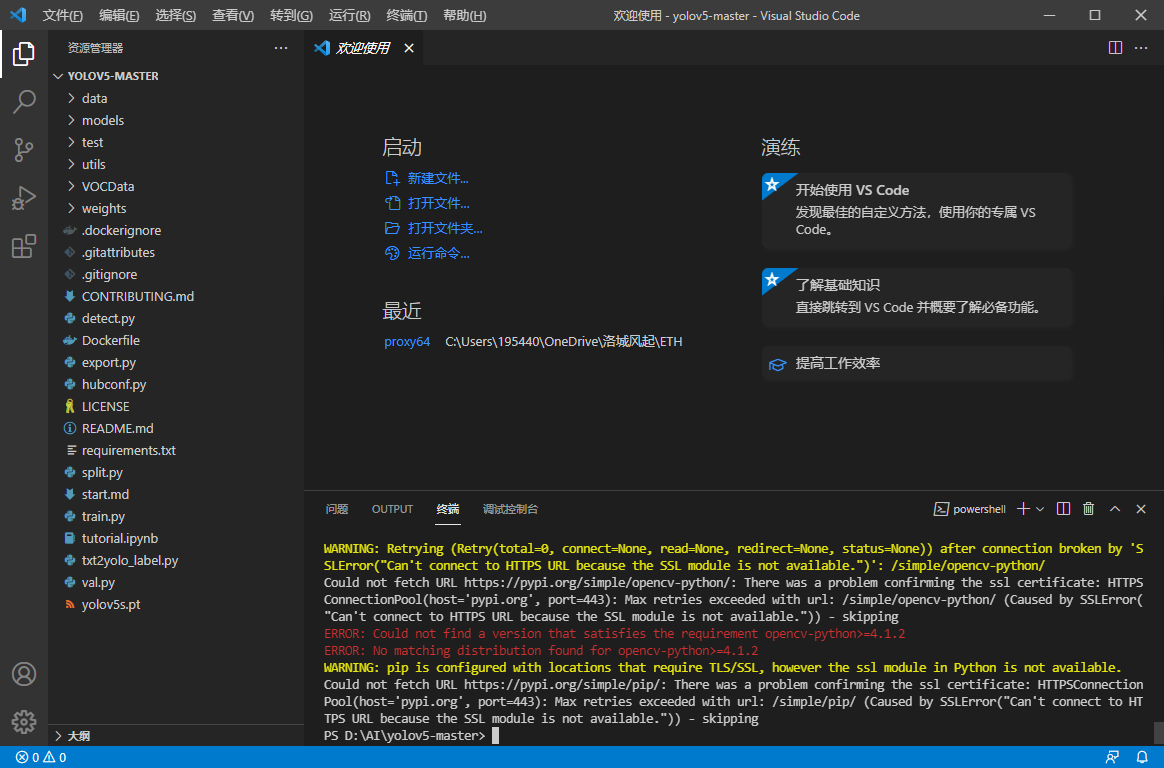Open the 运行(R) menu
Viewport: 1164px width, 768px height.
pyautogui.click(x=350, y=16)
